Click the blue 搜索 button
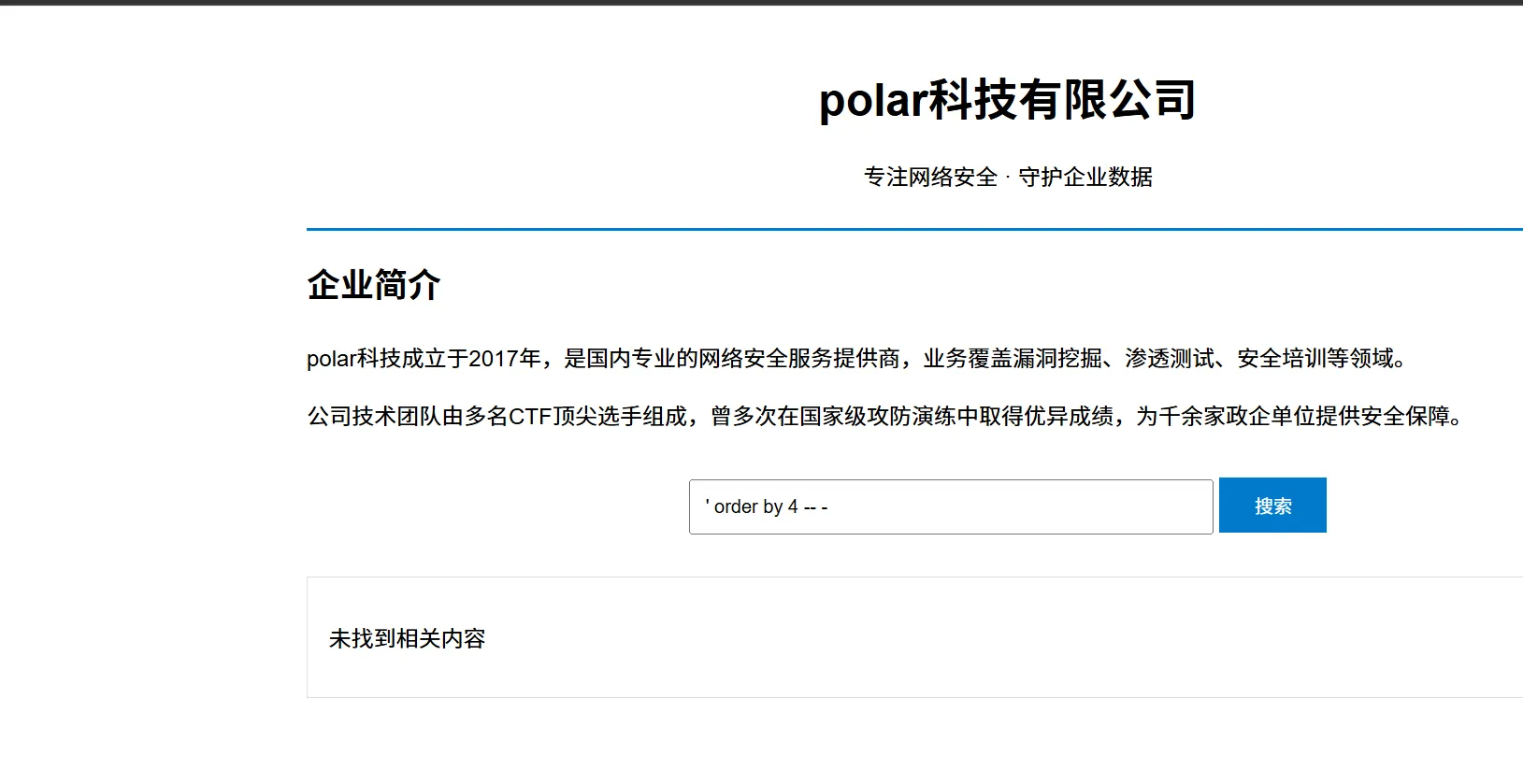 [1272, 506]
